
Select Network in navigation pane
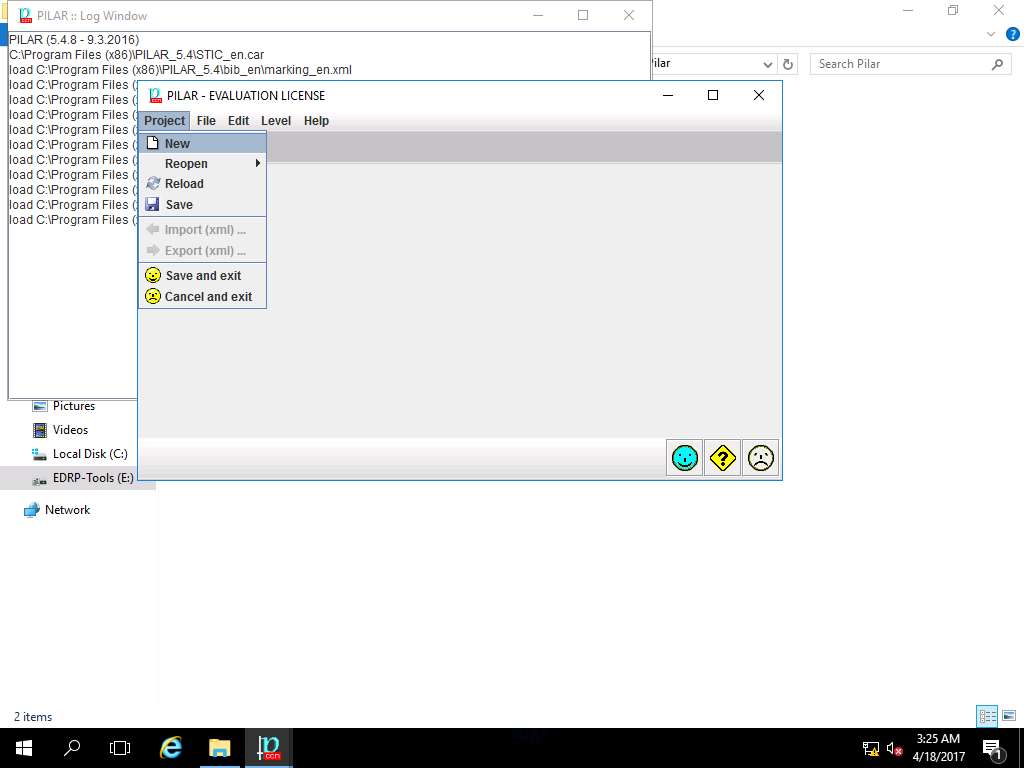point(67,510)
